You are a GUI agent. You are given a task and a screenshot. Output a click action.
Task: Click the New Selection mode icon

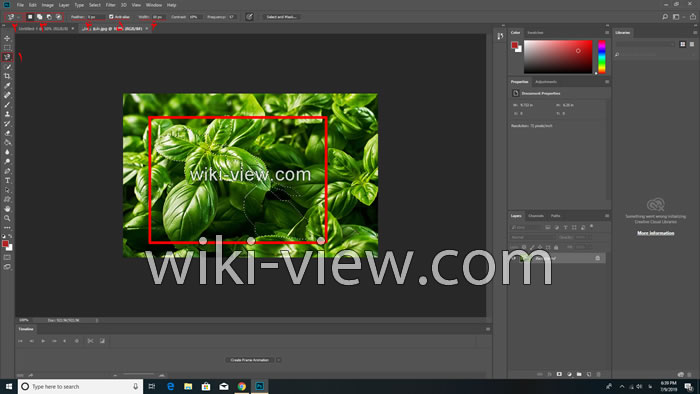coord(30,17)
